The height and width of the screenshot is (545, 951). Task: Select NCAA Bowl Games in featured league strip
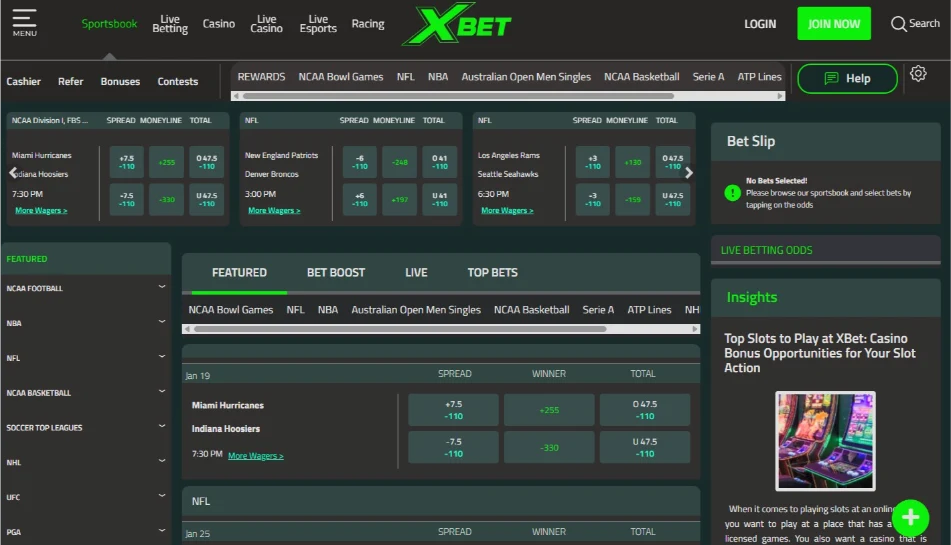230,310
